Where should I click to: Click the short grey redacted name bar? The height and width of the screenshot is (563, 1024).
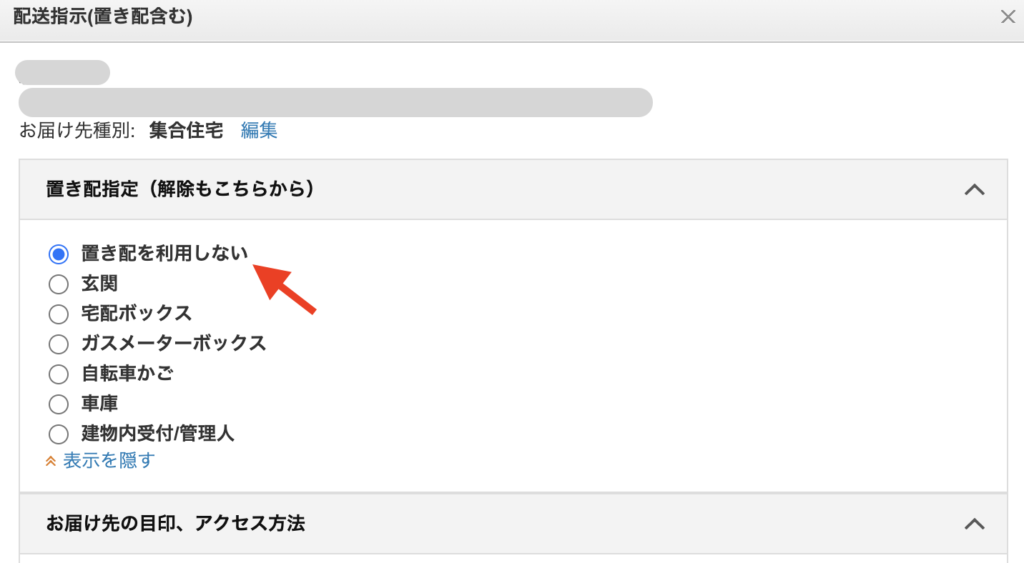tap(62, 72)
